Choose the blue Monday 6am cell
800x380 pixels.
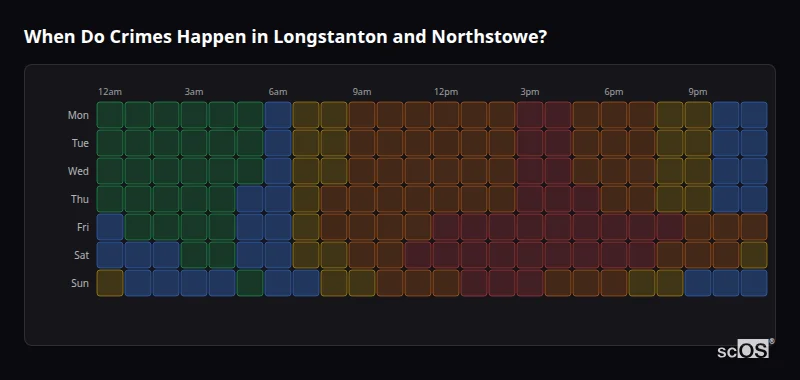click(x=278, y=115)
